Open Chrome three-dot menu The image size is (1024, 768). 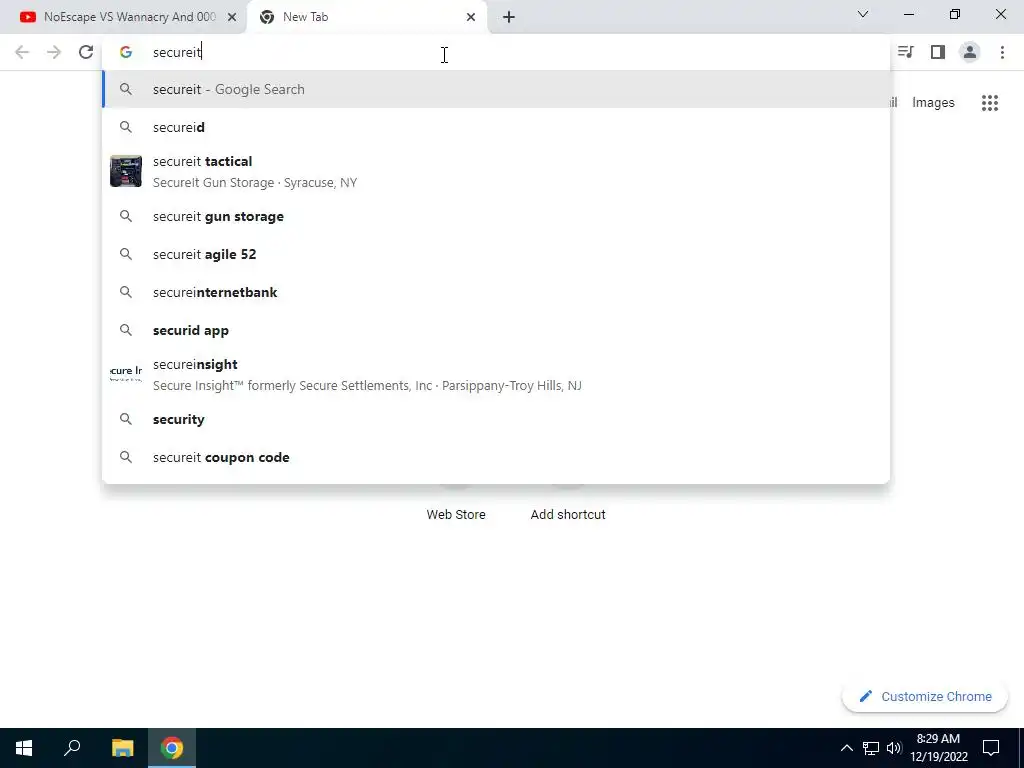click(1002, 52)
